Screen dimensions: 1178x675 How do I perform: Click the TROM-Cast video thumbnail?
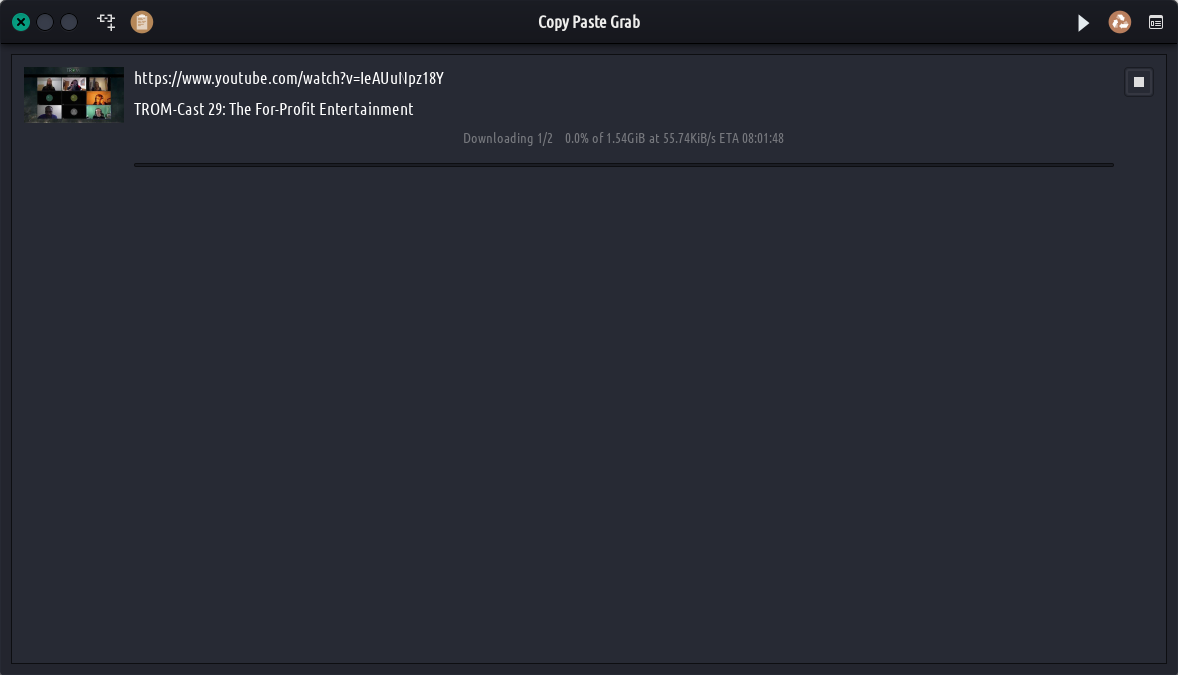pyautogui.click(x=74, y=95)
